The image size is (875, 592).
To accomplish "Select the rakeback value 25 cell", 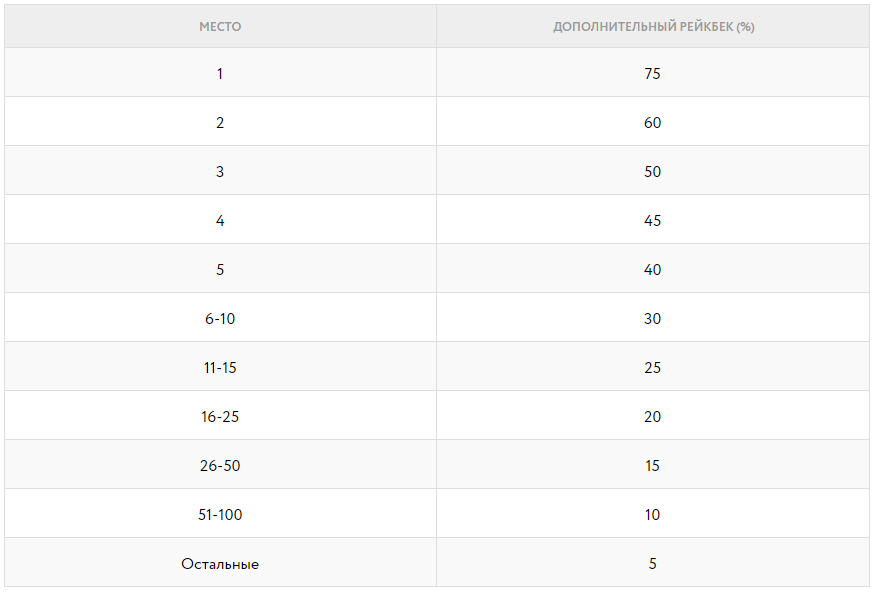I will point(653,368).
